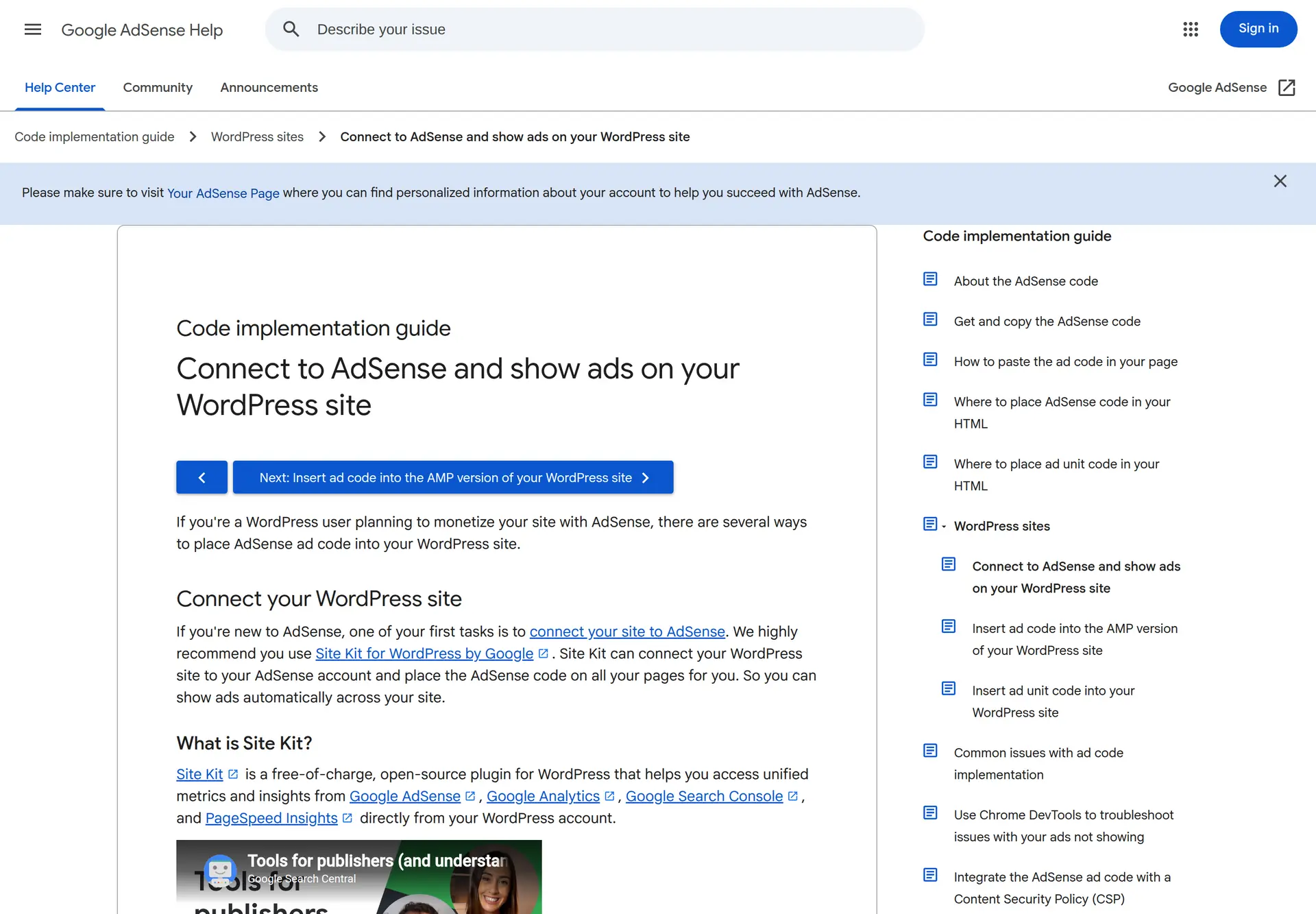Click external-link icon after Site Kit for WordPress by Google
Screen dimensions: 1316x914
[x=544, y=653]
